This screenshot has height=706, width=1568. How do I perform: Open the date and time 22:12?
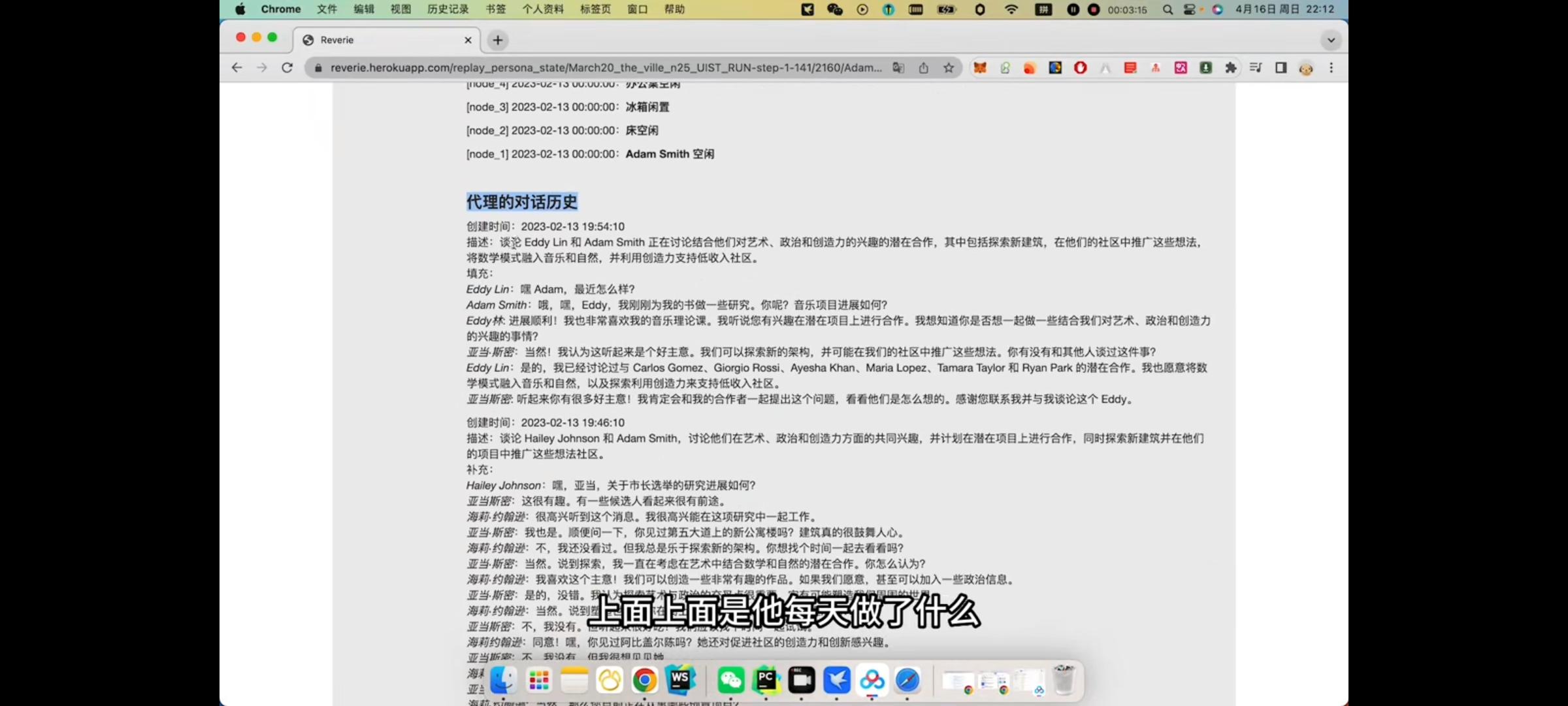click(x=1284, y=9)
